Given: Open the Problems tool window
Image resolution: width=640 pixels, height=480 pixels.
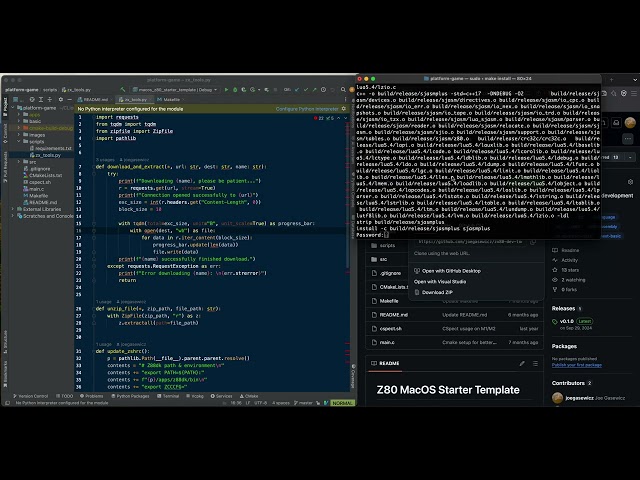Looking at the screenshot, I should coord(91,396).
